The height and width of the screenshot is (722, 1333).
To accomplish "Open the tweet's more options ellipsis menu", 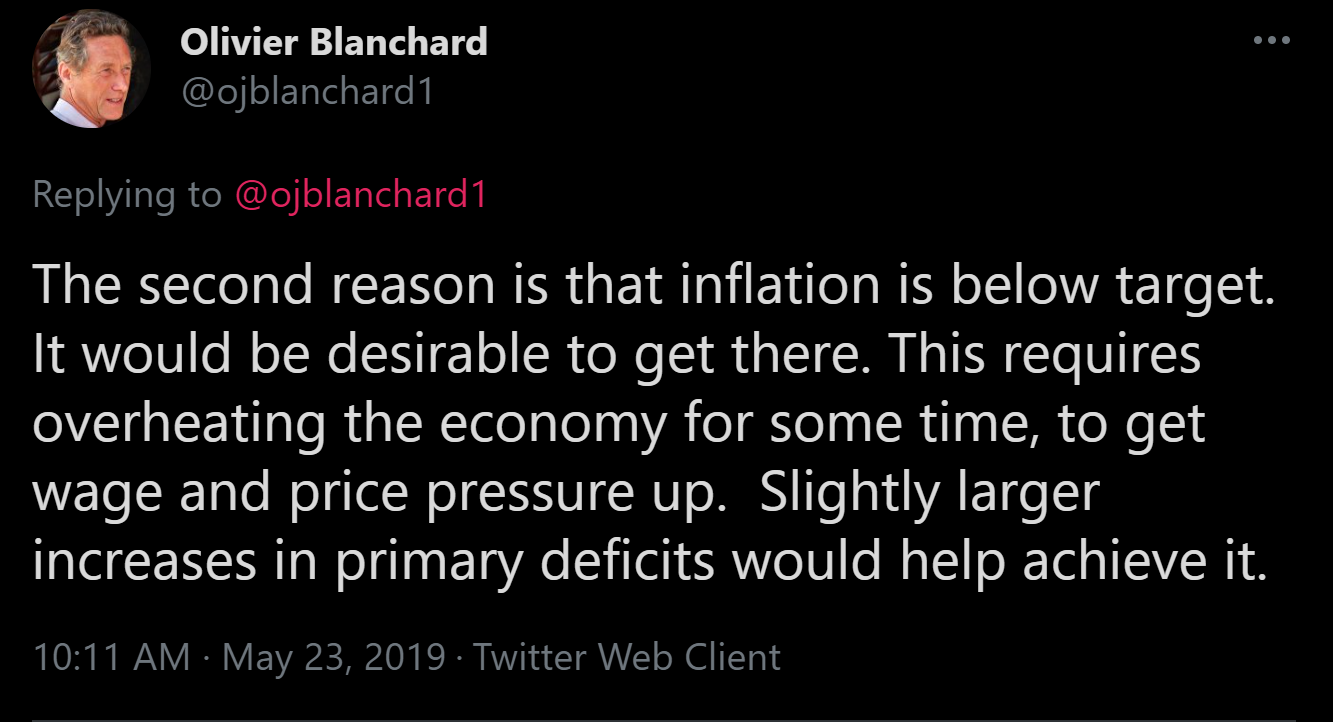I will tap(1272, 41).
